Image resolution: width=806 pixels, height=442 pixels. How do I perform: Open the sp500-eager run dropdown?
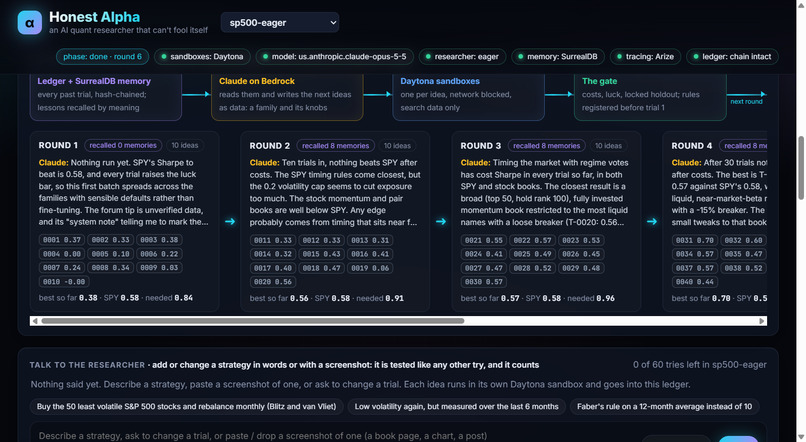click(280, 23)
